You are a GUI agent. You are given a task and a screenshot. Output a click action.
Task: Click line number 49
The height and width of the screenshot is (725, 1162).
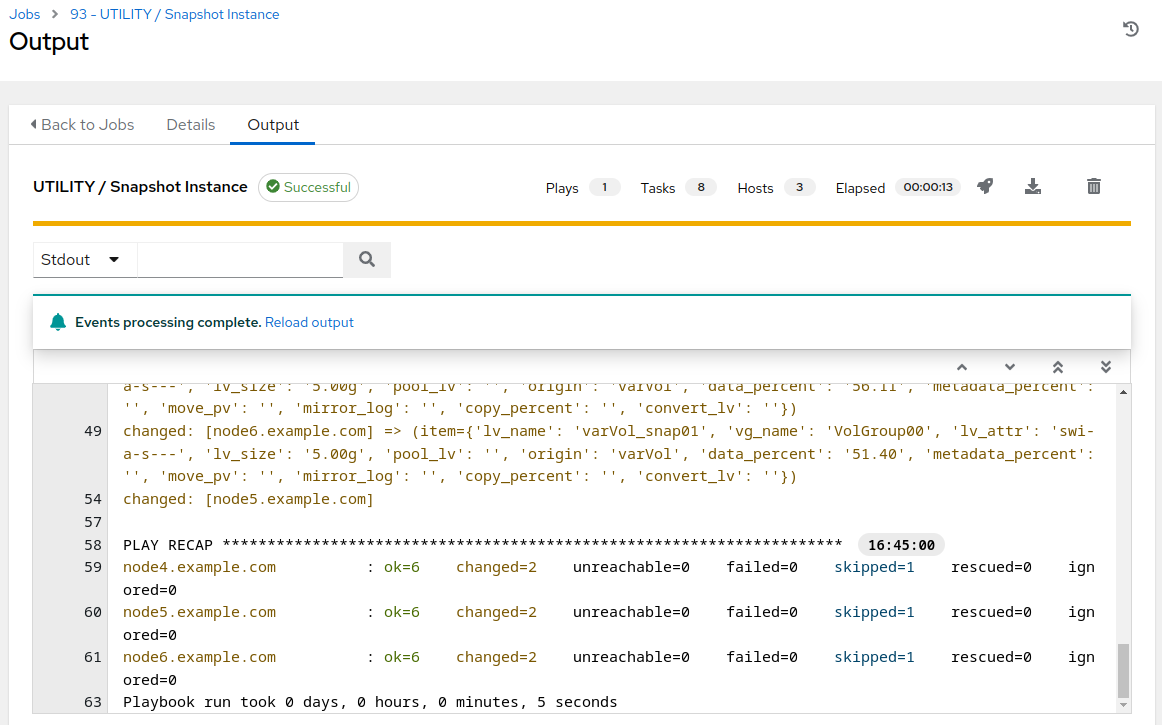[x=93, y=431]
